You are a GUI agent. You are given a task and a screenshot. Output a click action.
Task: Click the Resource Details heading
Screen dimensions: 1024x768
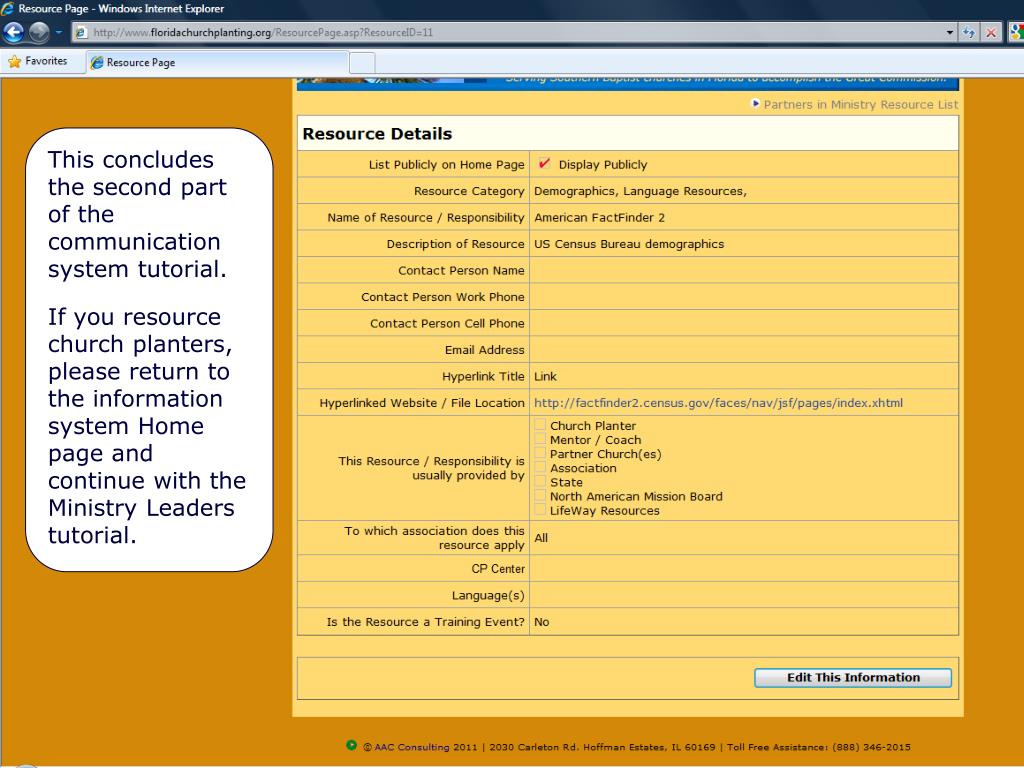[x=377, y=134]
